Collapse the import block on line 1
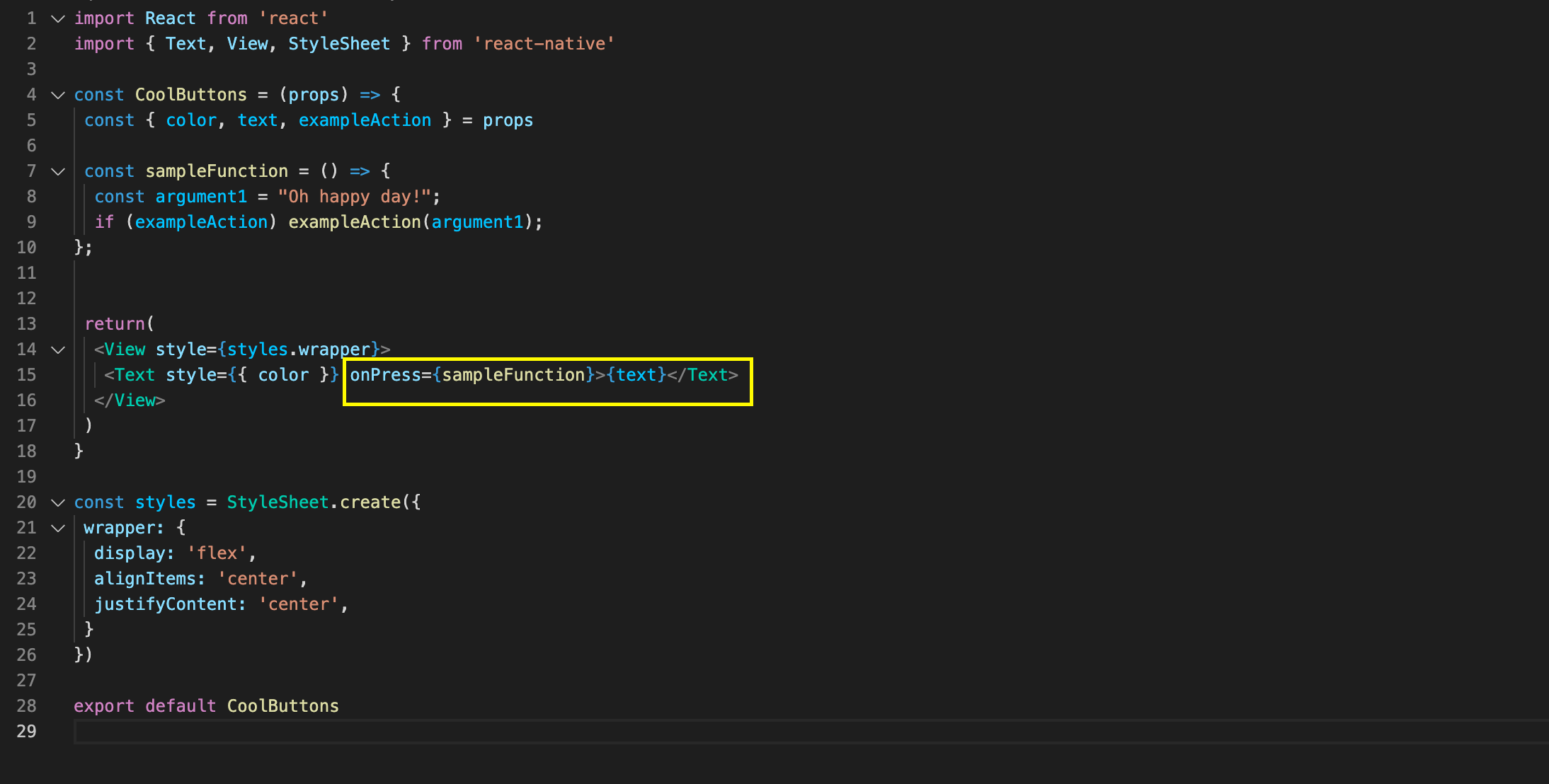 pos(57,18)
